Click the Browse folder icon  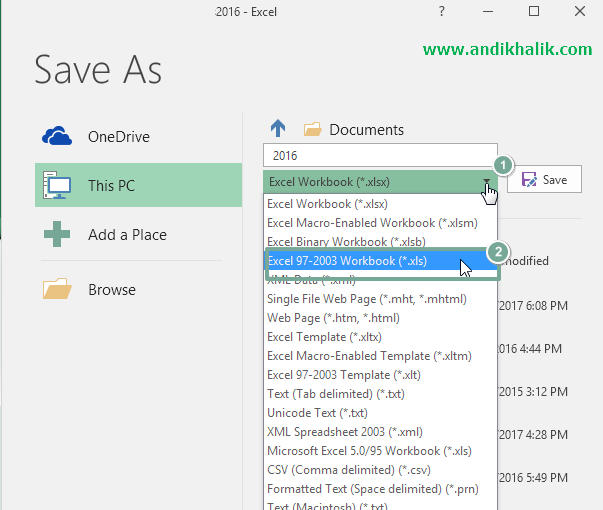(57, 289)
